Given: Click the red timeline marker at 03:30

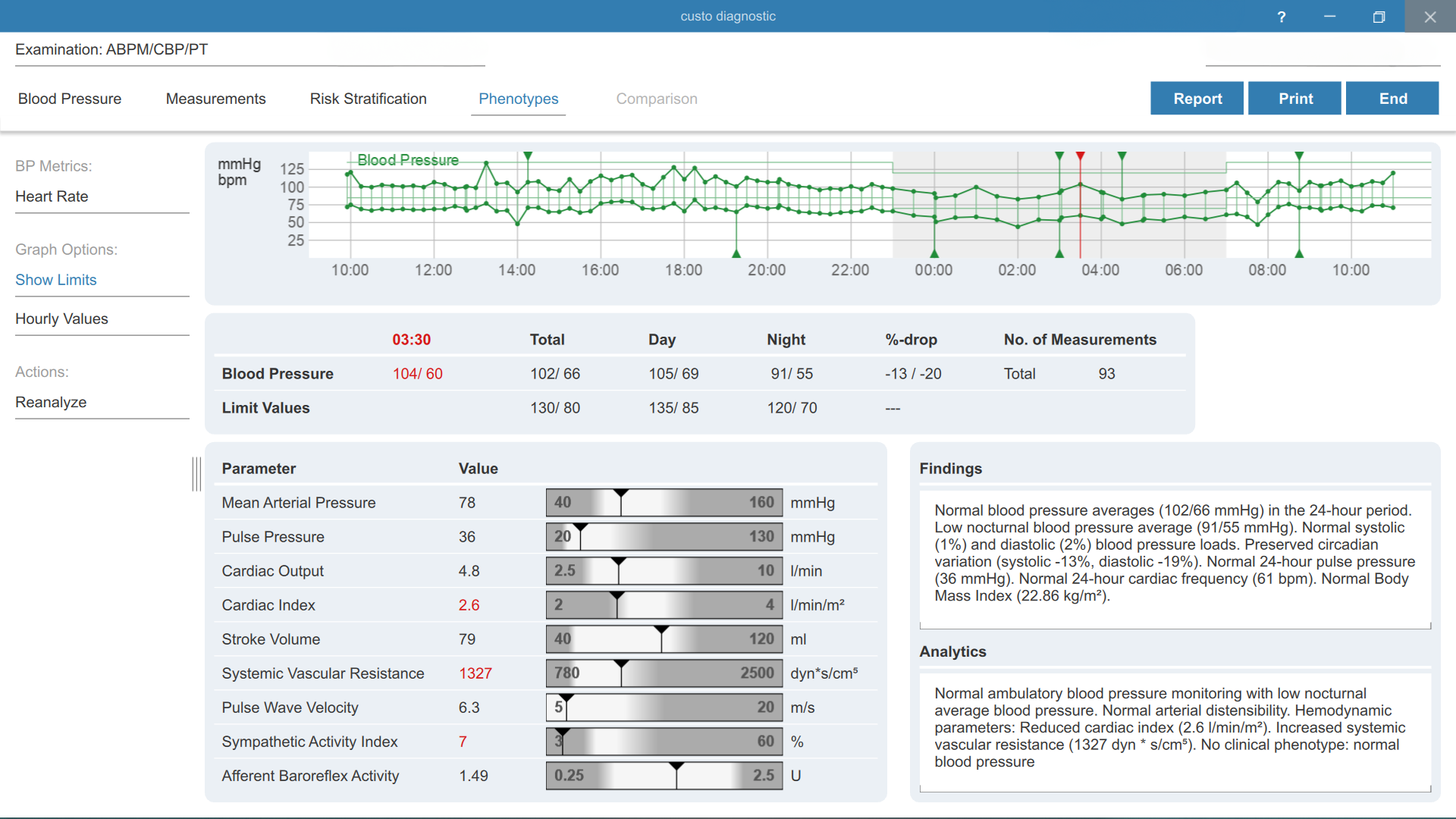Looking at the screenshot, I should click(x=1080, y=156).
